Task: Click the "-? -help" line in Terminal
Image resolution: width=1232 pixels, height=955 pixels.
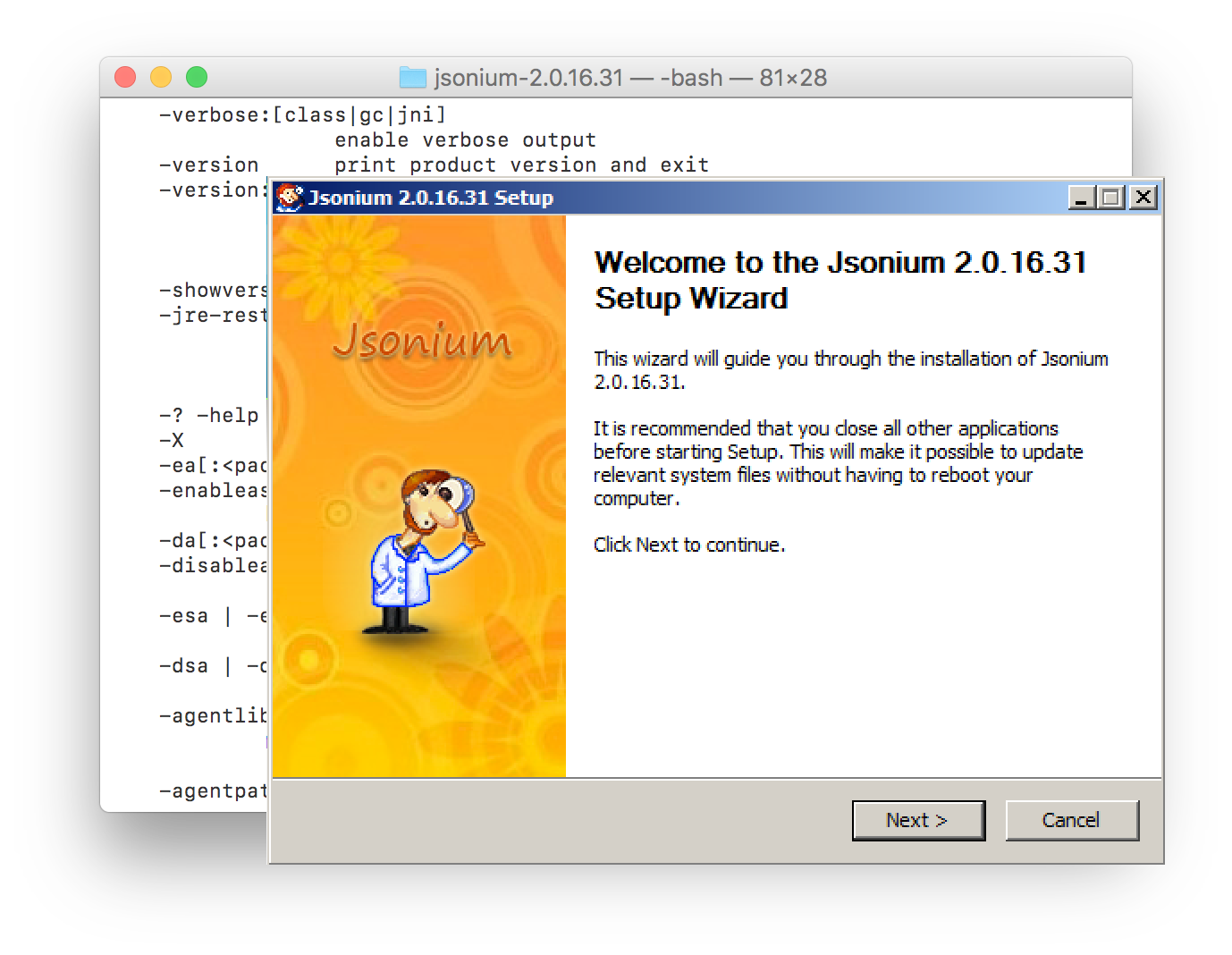Action: 209,415
